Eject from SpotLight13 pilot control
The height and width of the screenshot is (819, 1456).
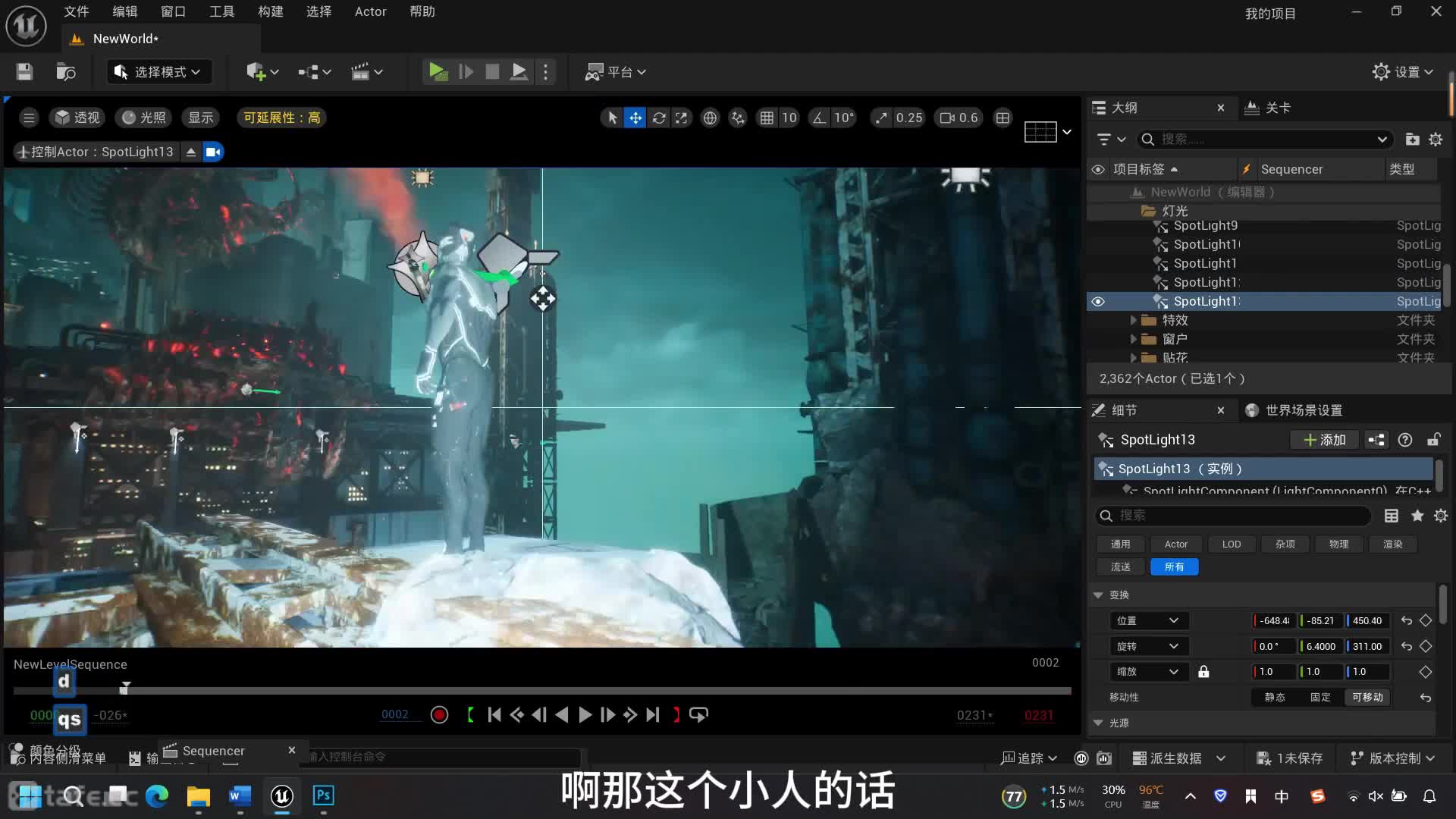click(191, 152)
